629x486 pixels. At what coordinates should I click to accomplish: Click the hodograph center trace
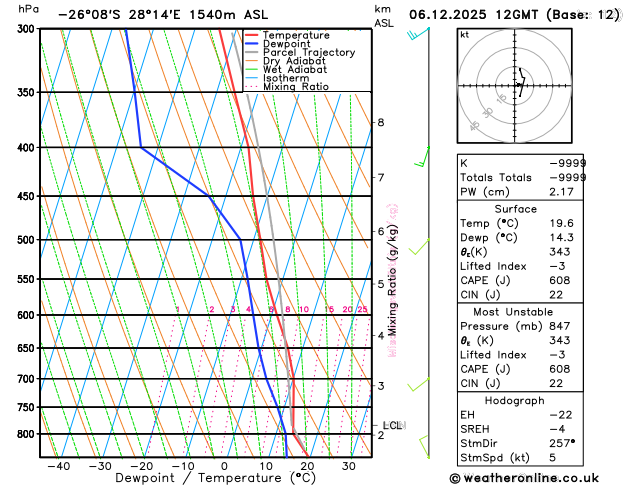point(520,83)
